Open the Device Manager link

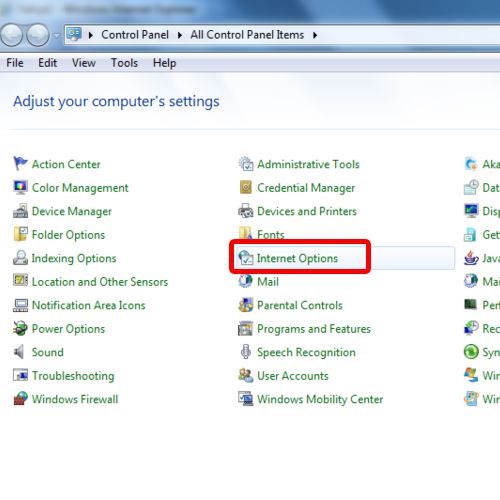tap(72, 211)
